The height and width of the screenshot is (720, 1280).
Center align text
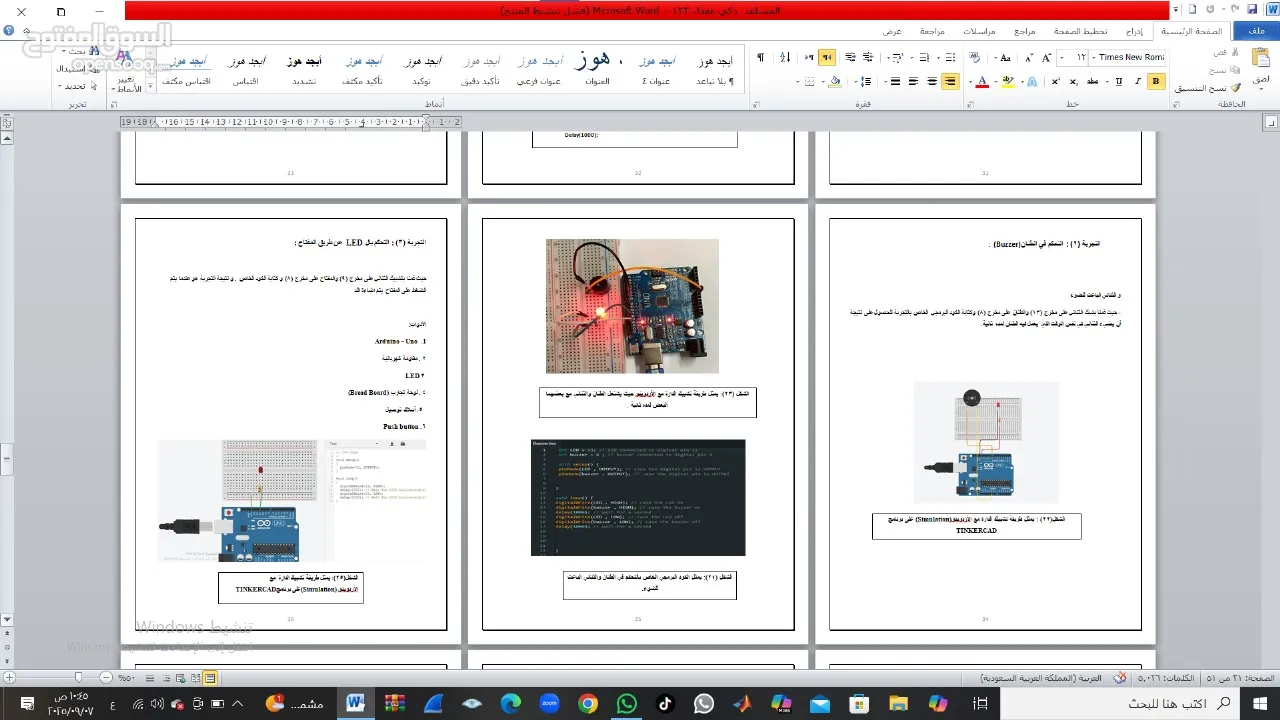tap(932, 81)
